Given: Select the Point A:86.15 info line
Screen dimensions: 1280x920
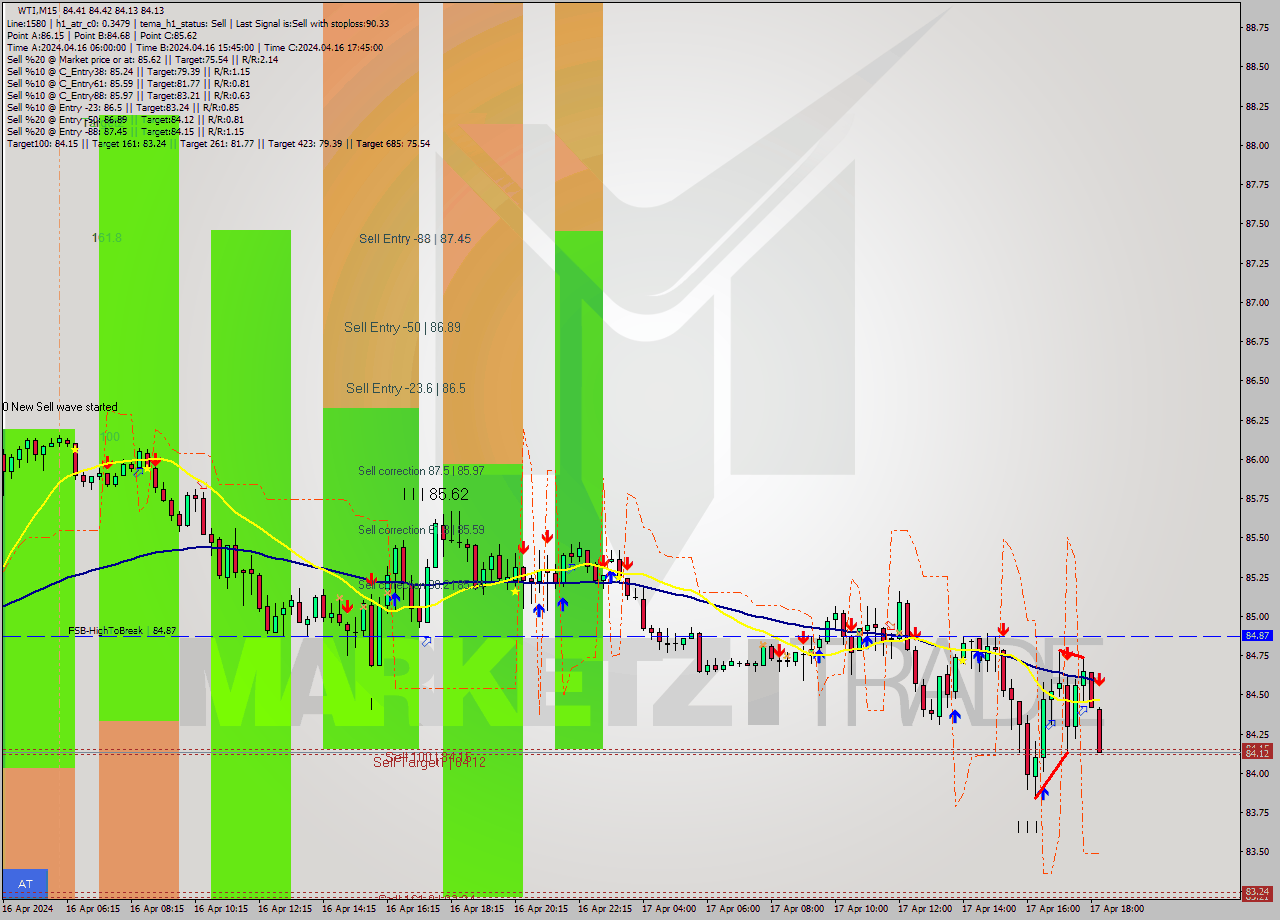Looking at the screenshot, I should pos(102,35).
